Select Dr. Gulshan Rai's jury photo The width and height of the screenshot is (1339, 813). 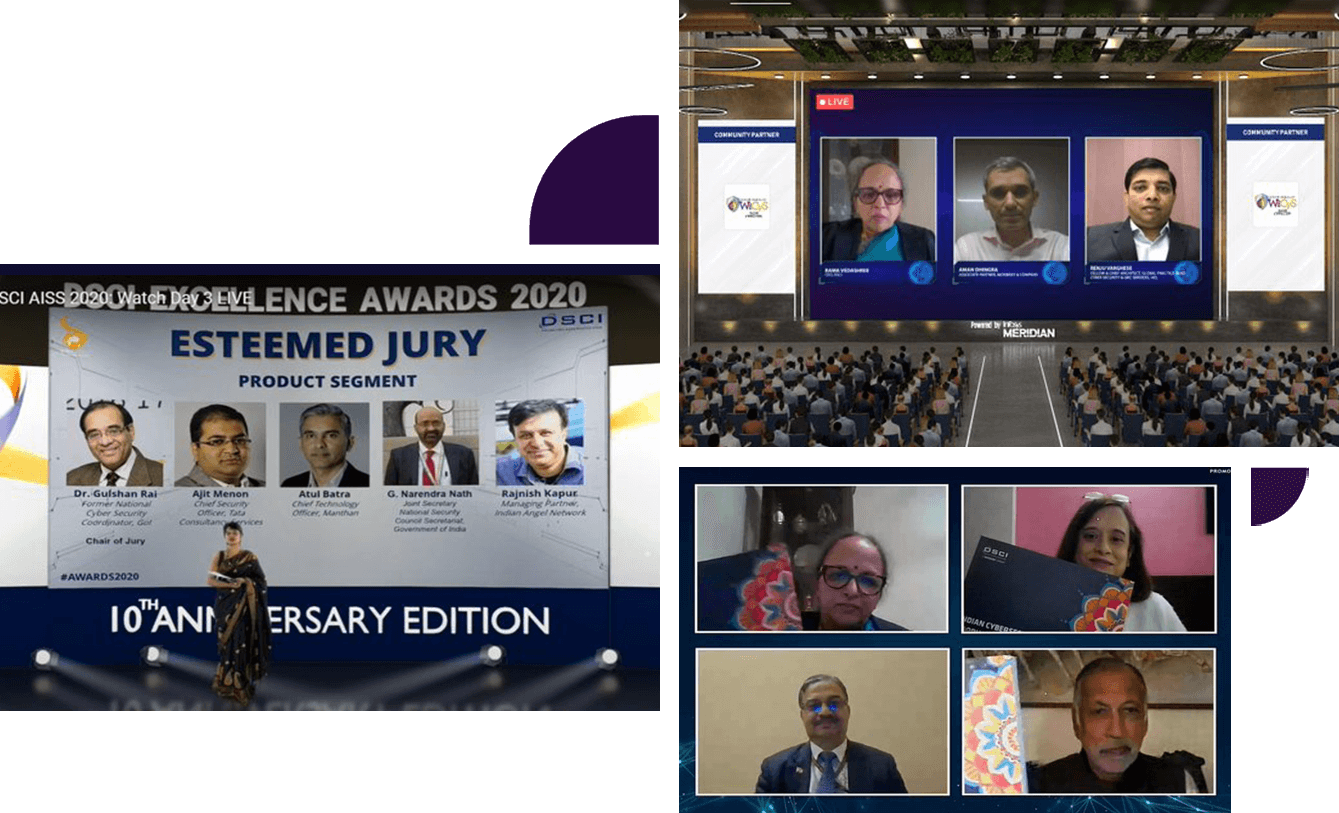(114, 444)
